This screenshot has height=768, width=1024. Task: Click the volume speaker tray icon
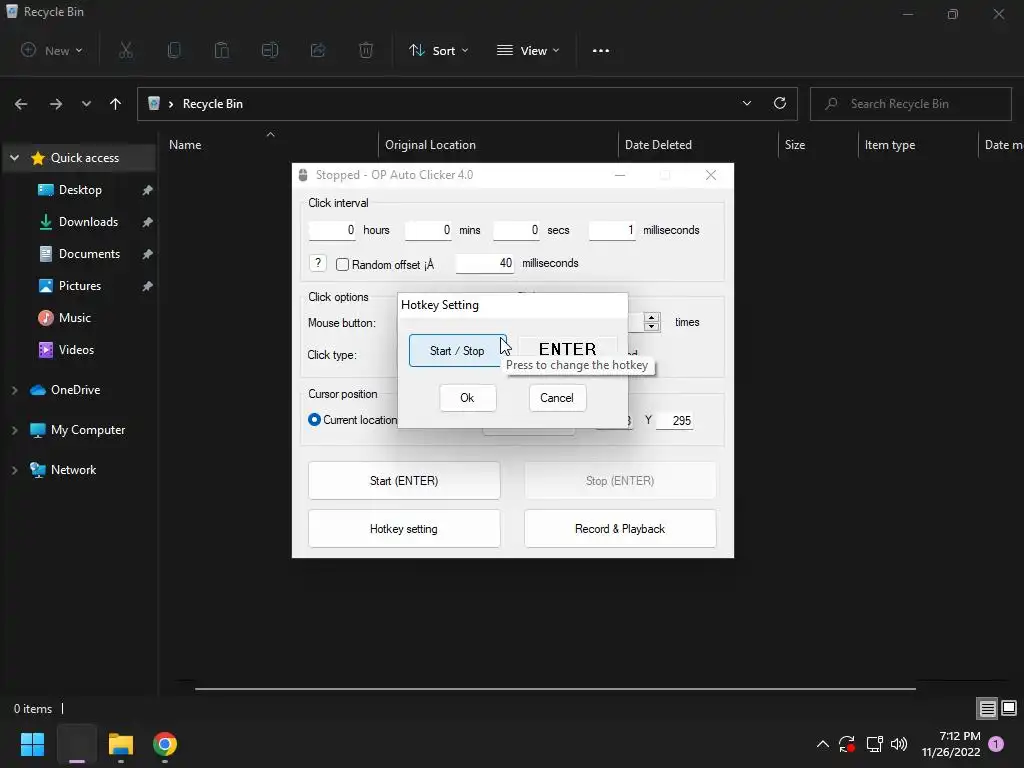click(x=899, y=744)
